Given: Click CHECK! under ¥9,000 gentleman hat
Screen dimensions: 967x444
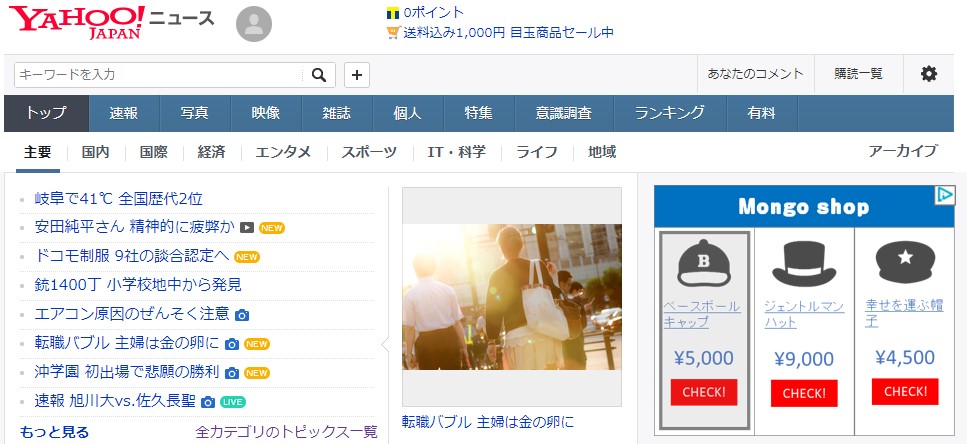Looking at the screenshot, I should tap(804, 393).
